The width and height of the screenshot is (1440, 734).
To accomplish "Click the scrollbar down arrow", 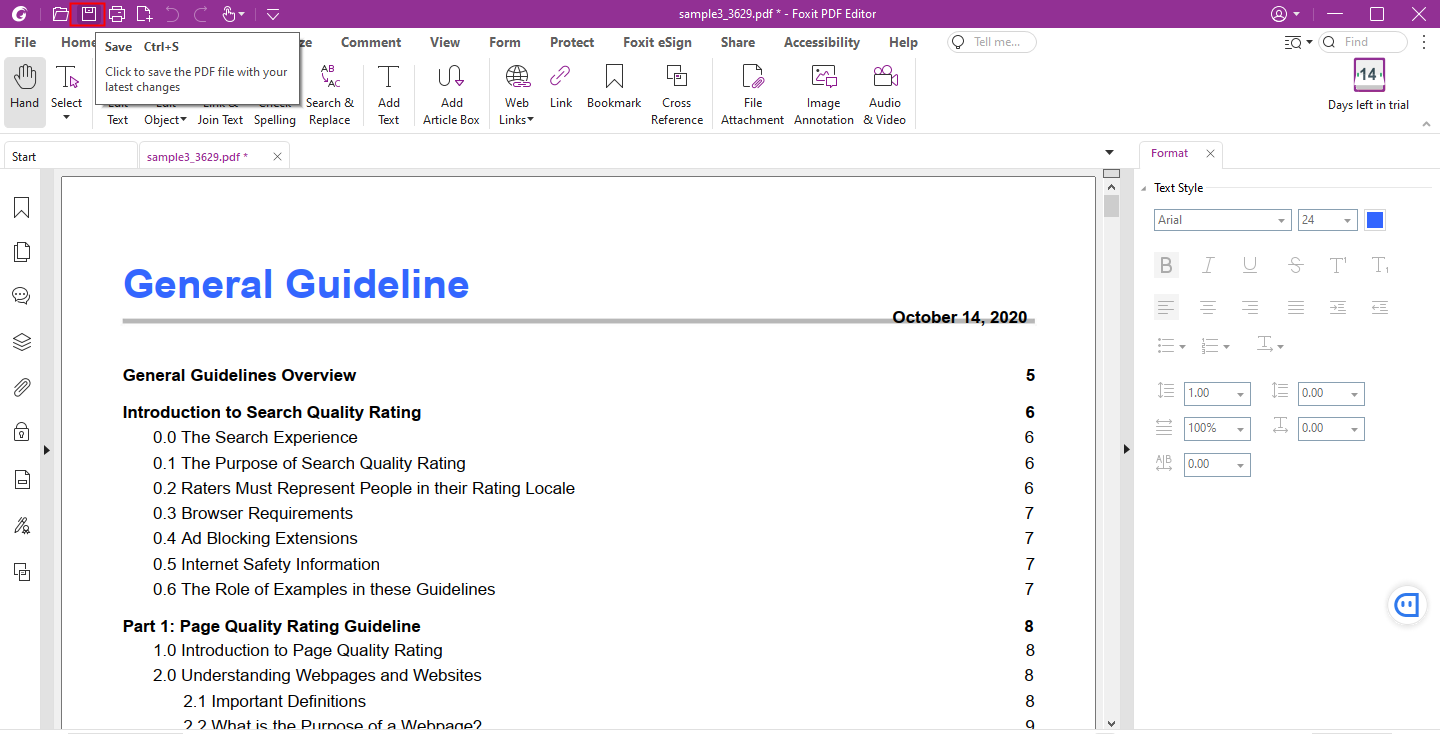I will pos(1111,722).
